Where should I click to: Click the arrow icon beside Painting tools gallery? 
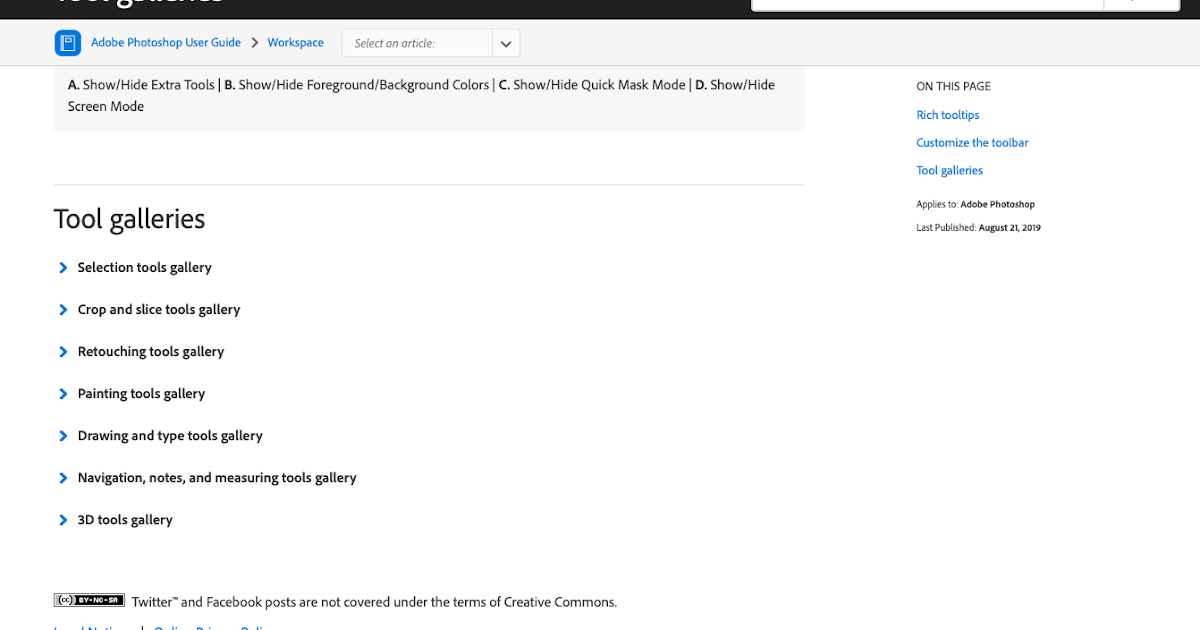[x=63, y=394]
